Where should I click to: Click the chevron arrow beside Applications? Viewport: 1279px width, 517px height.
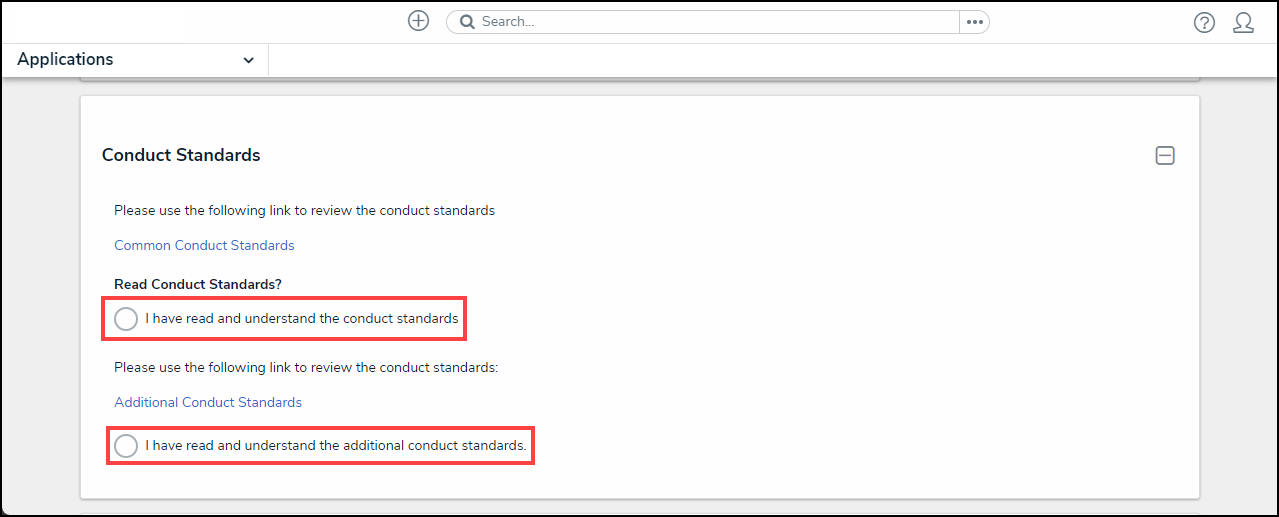click(249, 61)
